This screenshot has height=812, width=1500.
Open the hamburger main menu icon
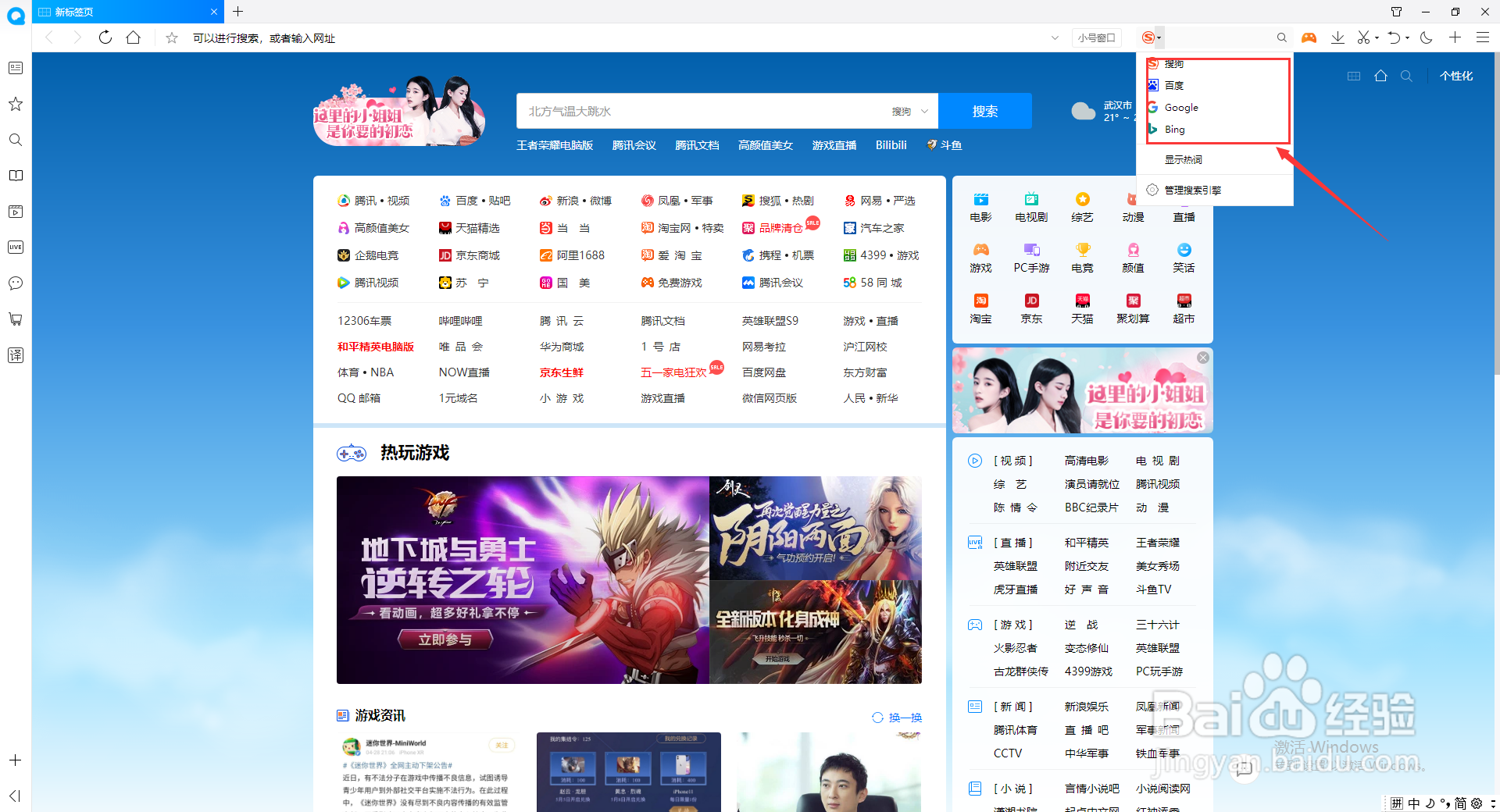[x=1483, y=37]
